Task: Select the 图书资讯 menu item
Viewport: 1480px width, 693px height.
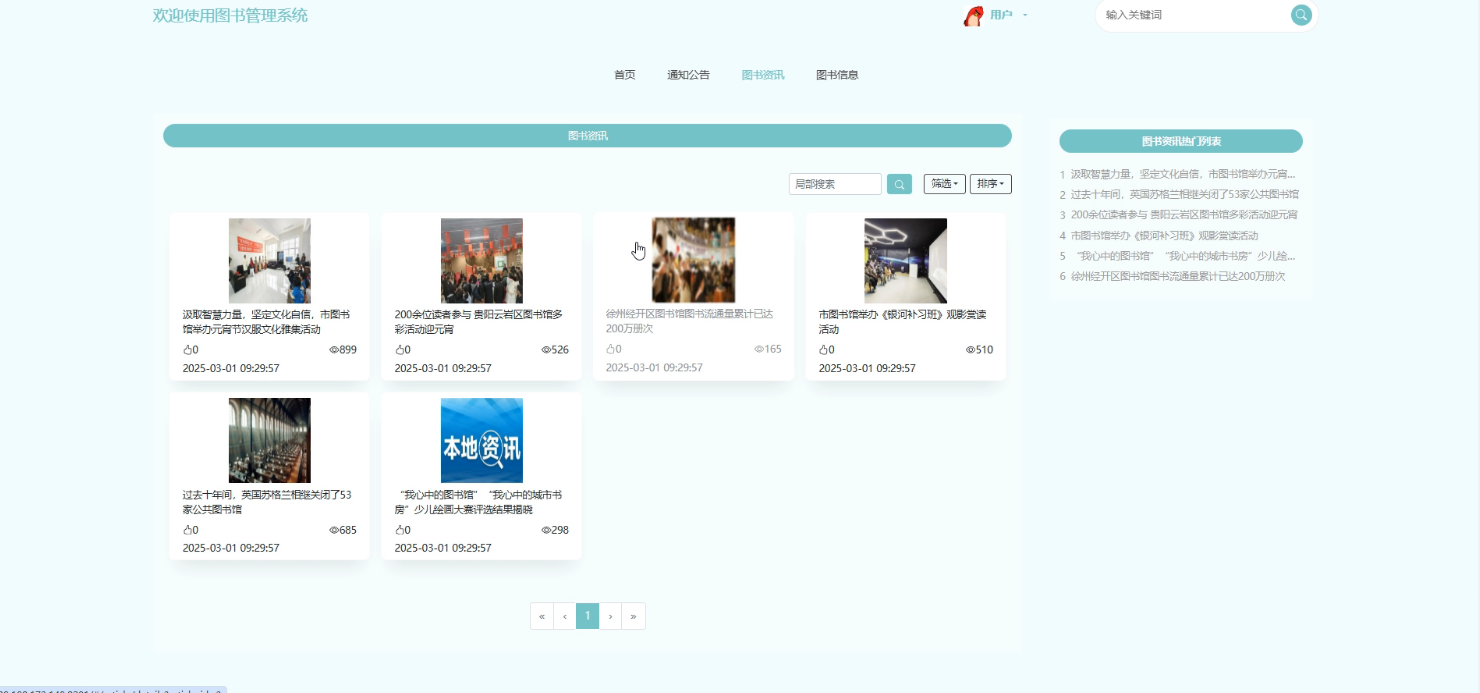Action: click(x=763, y=75)
